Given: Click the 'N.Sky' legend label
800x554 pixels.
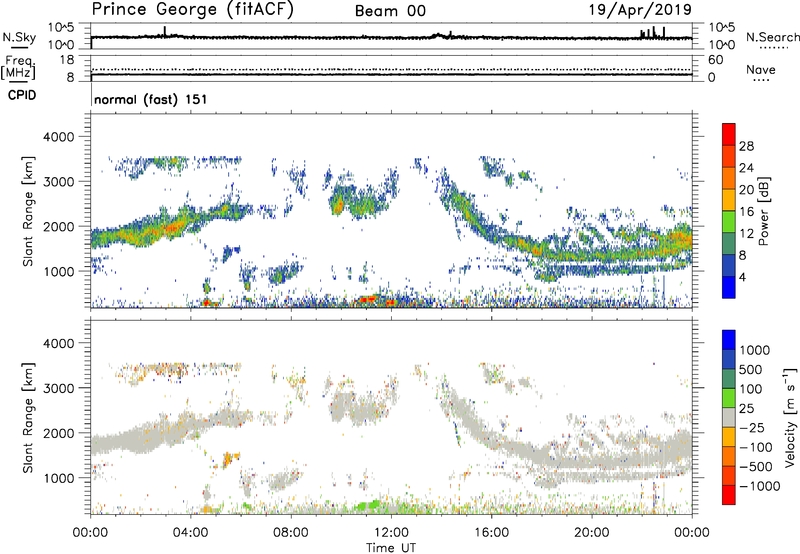Looking at the screenshot, I should (19, 37).
